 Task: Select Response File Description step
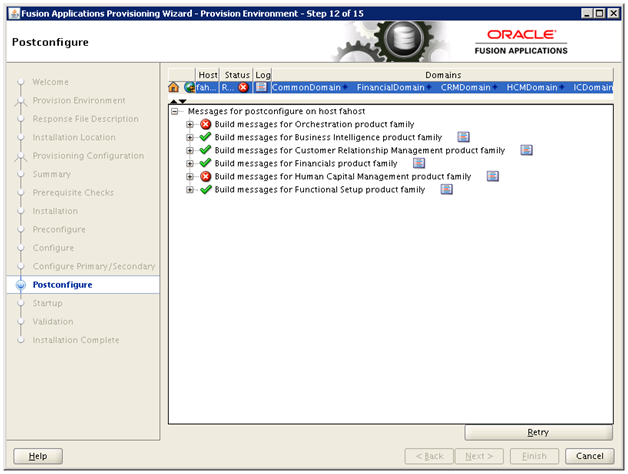[x=85, y=119]
